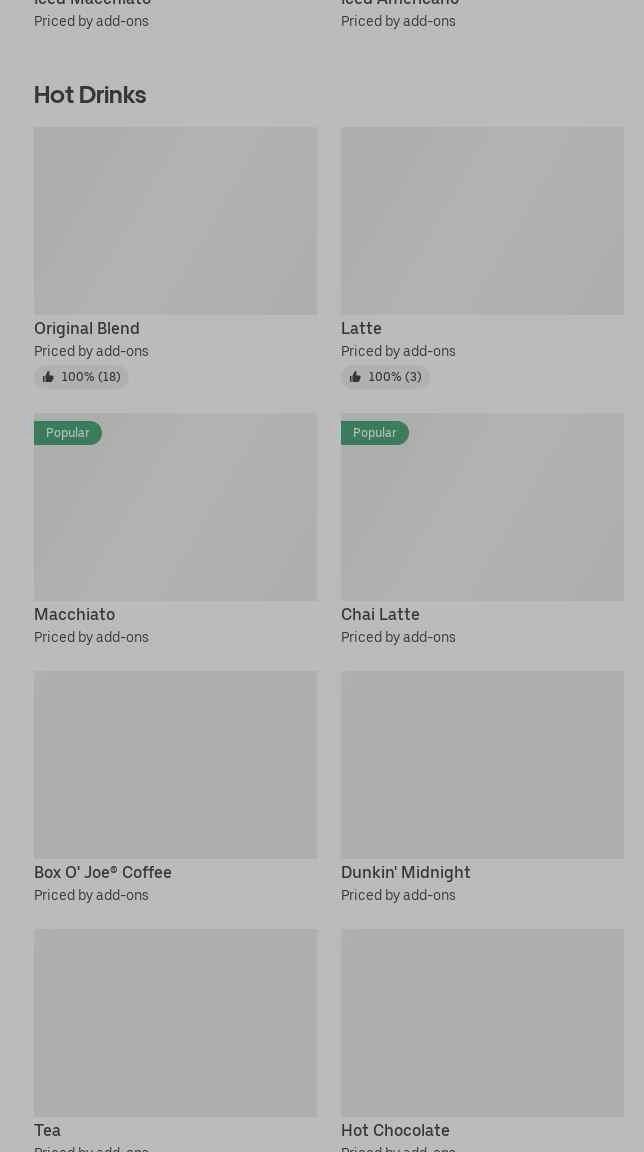Image resolution: width=644 pixels, height=1152 pixels.
Task: Select the Hot Chocolate item image
Action: click(x=482, y=1023)
